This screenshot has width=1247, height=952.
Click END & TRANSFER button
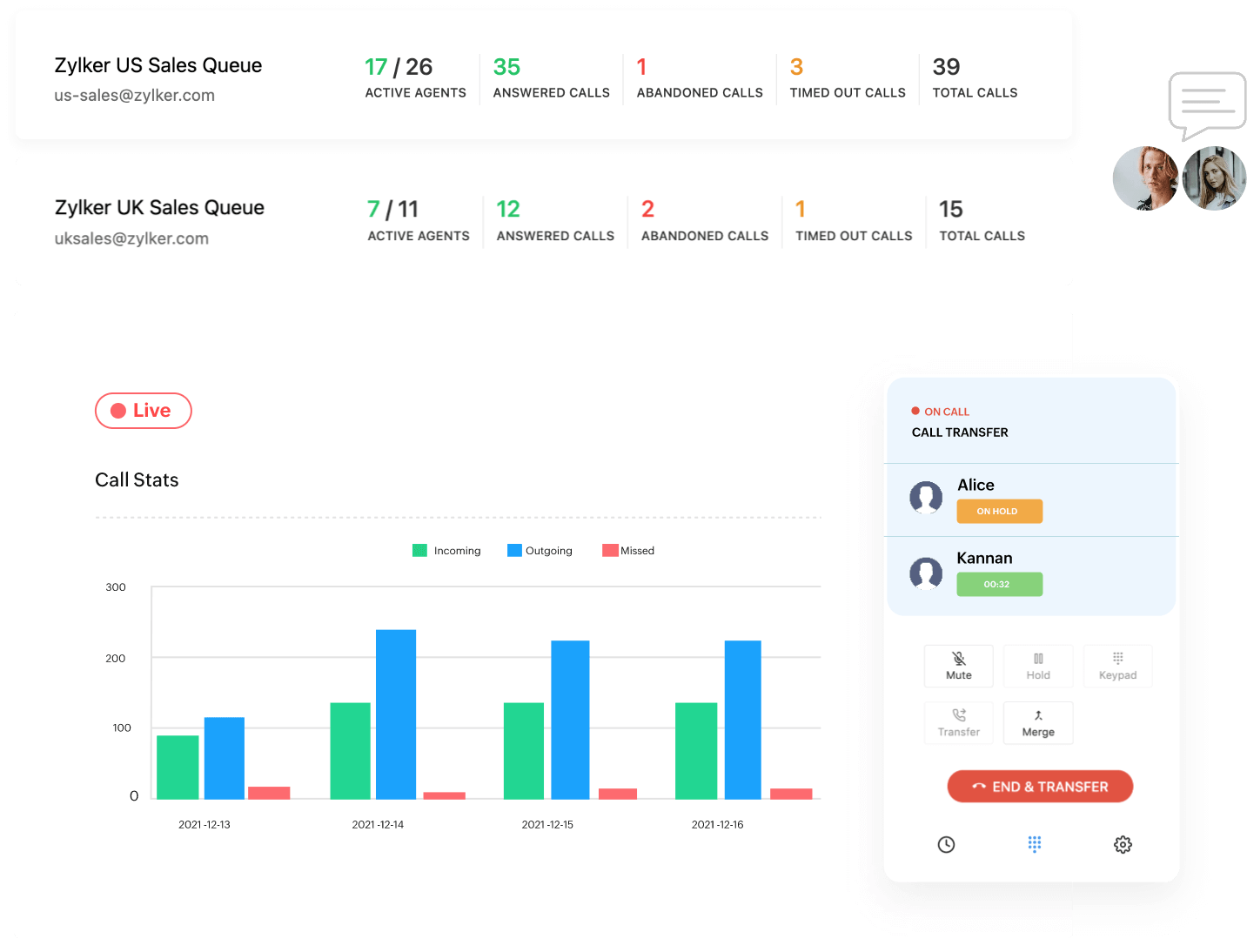pyautogui.click(x=1040, y=787)
